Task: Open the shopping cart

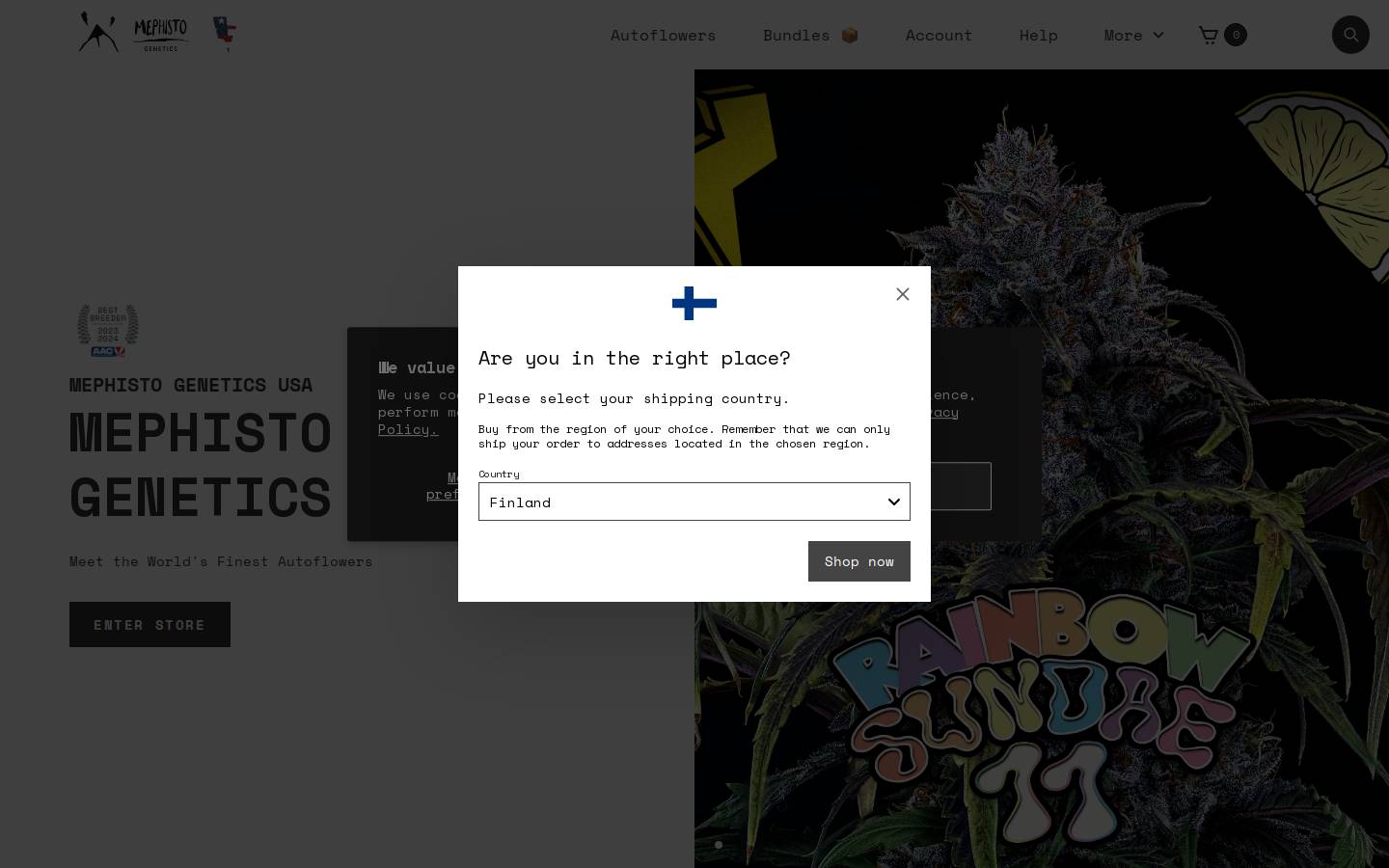Action: pyautogui.click(x=1208, y=35)
